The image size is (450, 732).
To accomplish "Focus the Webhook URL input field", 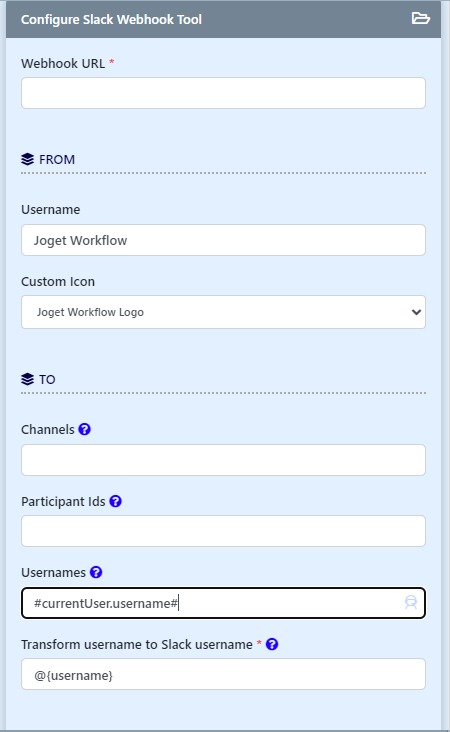I will click(x=223, y=93).
